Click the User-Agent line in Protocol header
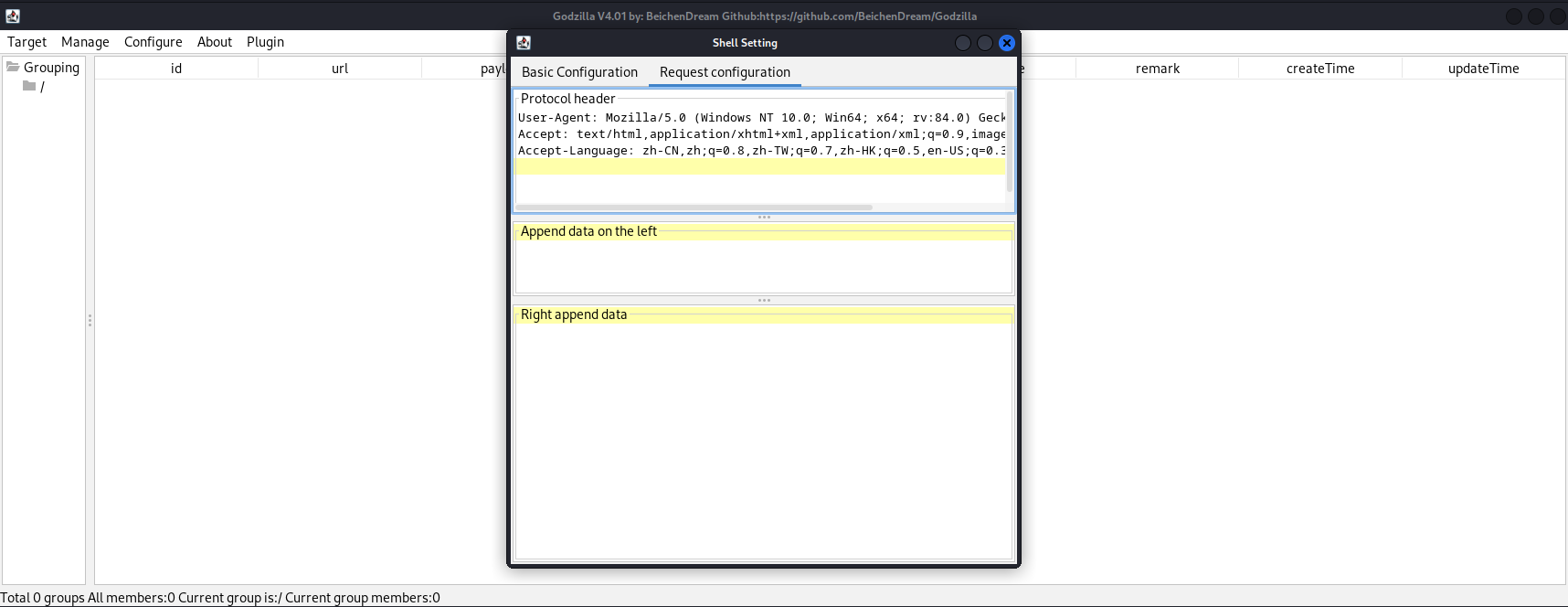The height and width of the screenshot is (607, 1568). point(760,118)
